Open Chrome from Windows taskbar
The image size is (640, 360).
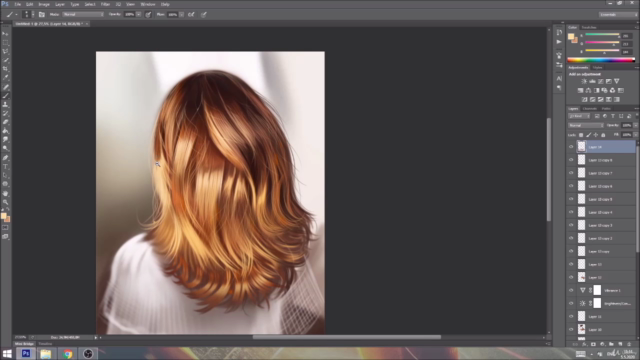coord(68,353)
